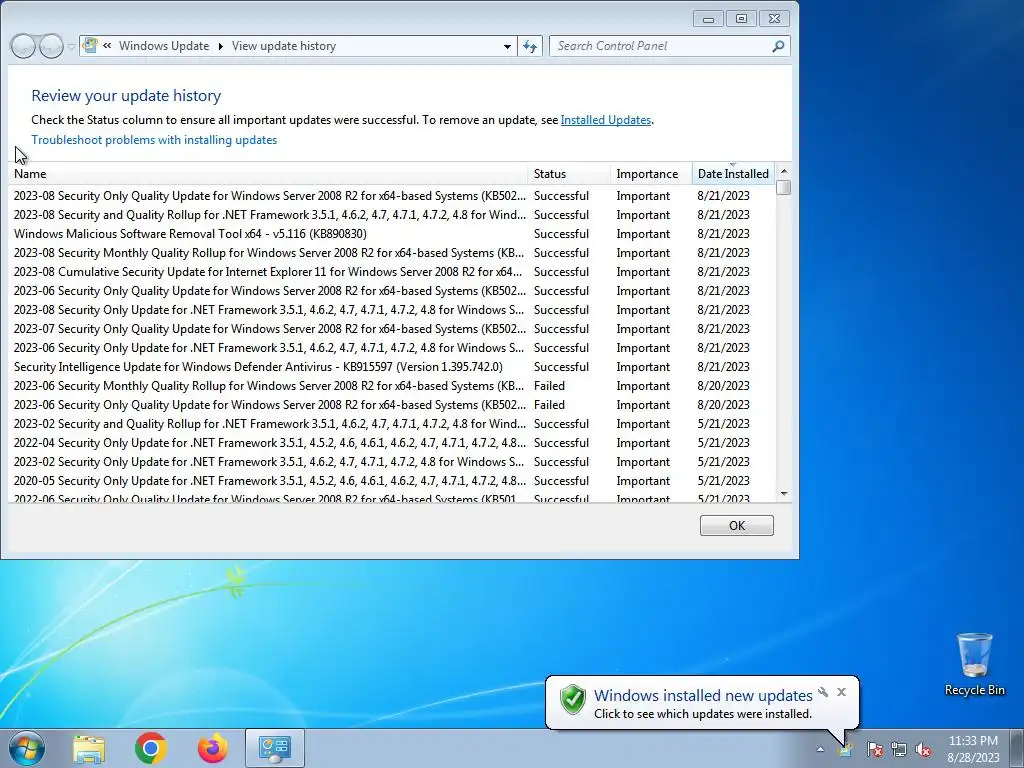Select 2023-08 Security and Quality Rollup .NET row
The image size is (1024, 768).
[392, 215]
